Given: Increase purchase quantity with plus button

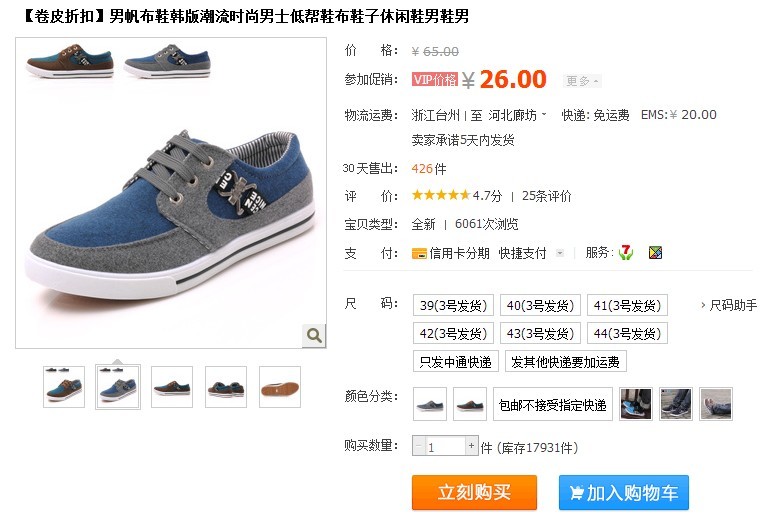Looking at the screenshot, I should coord(471,446).
